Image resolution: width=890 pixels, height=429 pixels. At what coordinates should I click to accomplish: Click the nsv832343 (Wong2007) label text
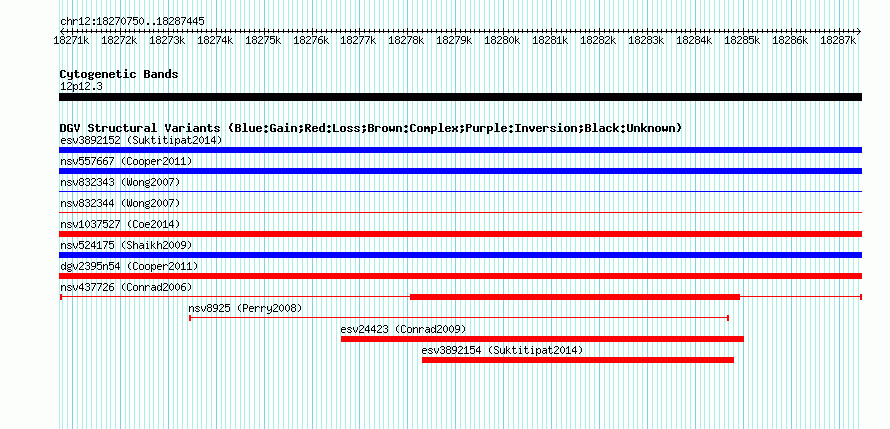pyautogui.click(x=120, y=182)
